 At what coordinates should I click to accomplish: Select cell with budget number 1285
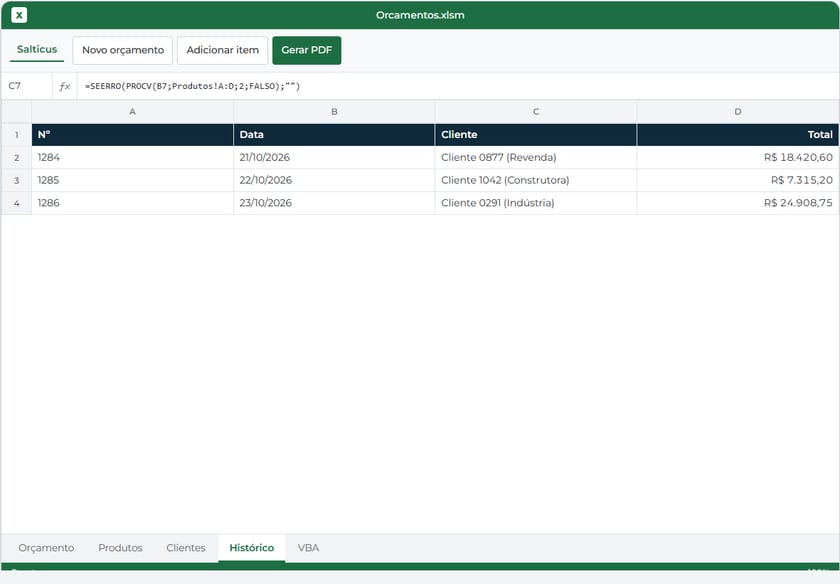132,180
